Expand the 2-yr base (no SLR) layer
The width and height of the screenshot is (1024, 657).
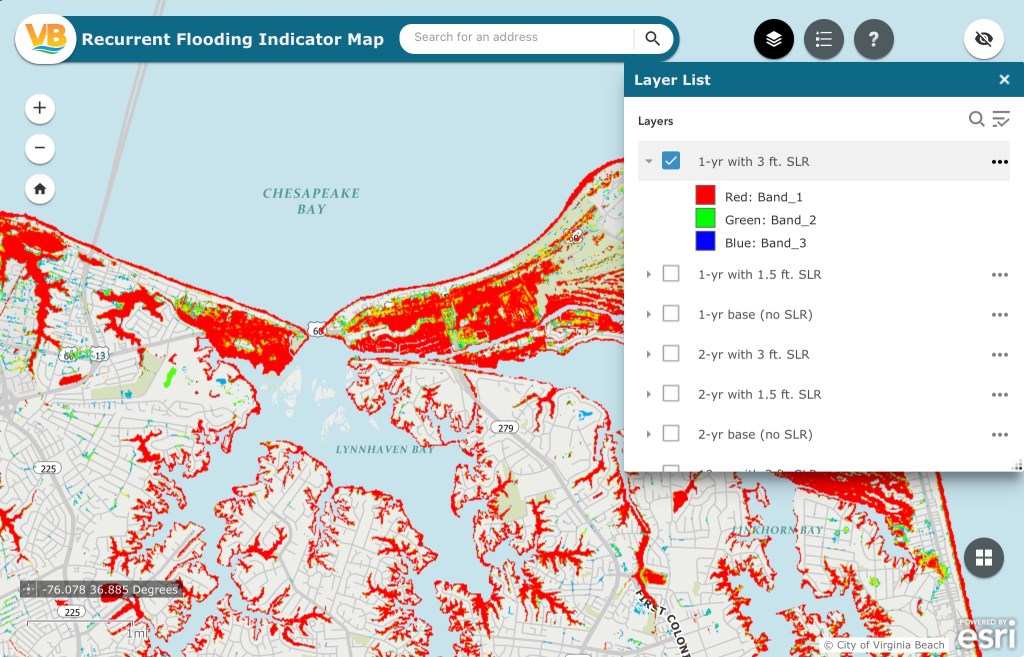649,434
